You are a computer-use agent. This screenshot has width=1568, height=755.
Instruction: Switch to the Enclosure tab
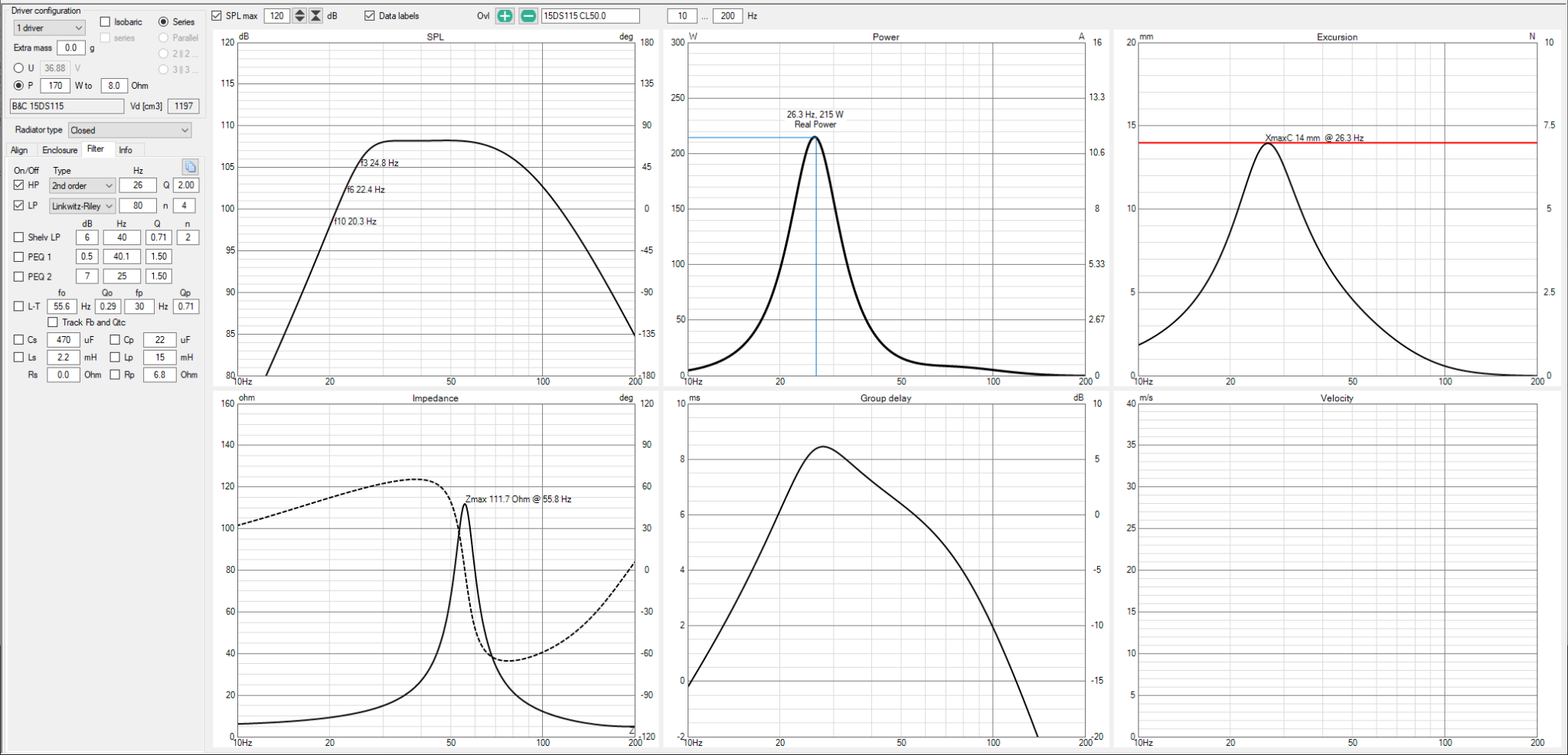click(60, 150)
